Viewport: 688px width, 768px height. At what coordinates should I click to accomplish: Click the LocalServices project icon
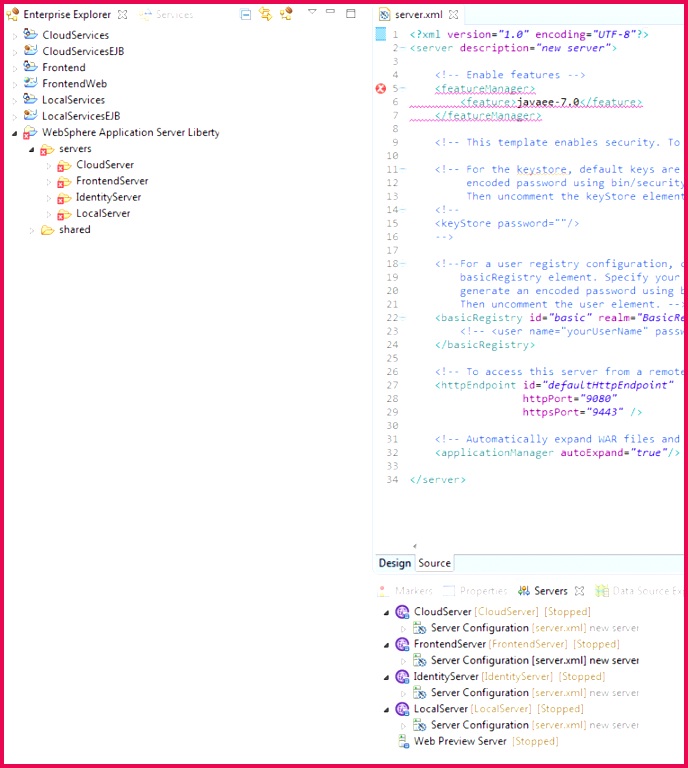pyautogui.click(x=30, y=99)
